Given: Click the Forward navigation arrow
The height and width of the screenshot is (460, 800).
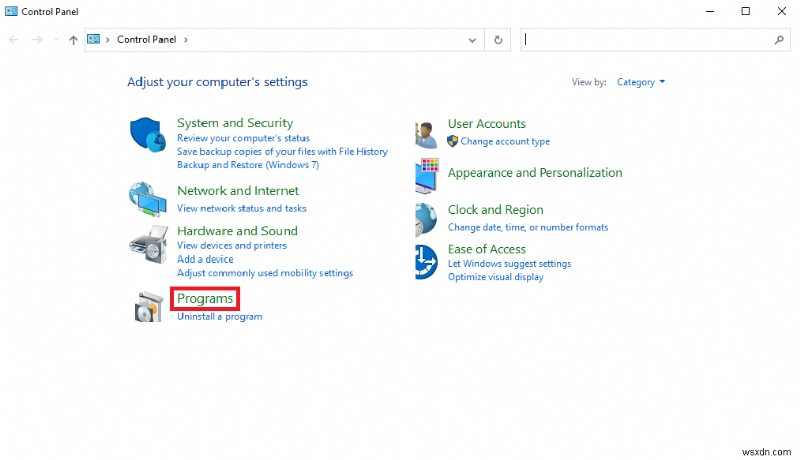Looking at the screenshot, I should coord(37,40).
